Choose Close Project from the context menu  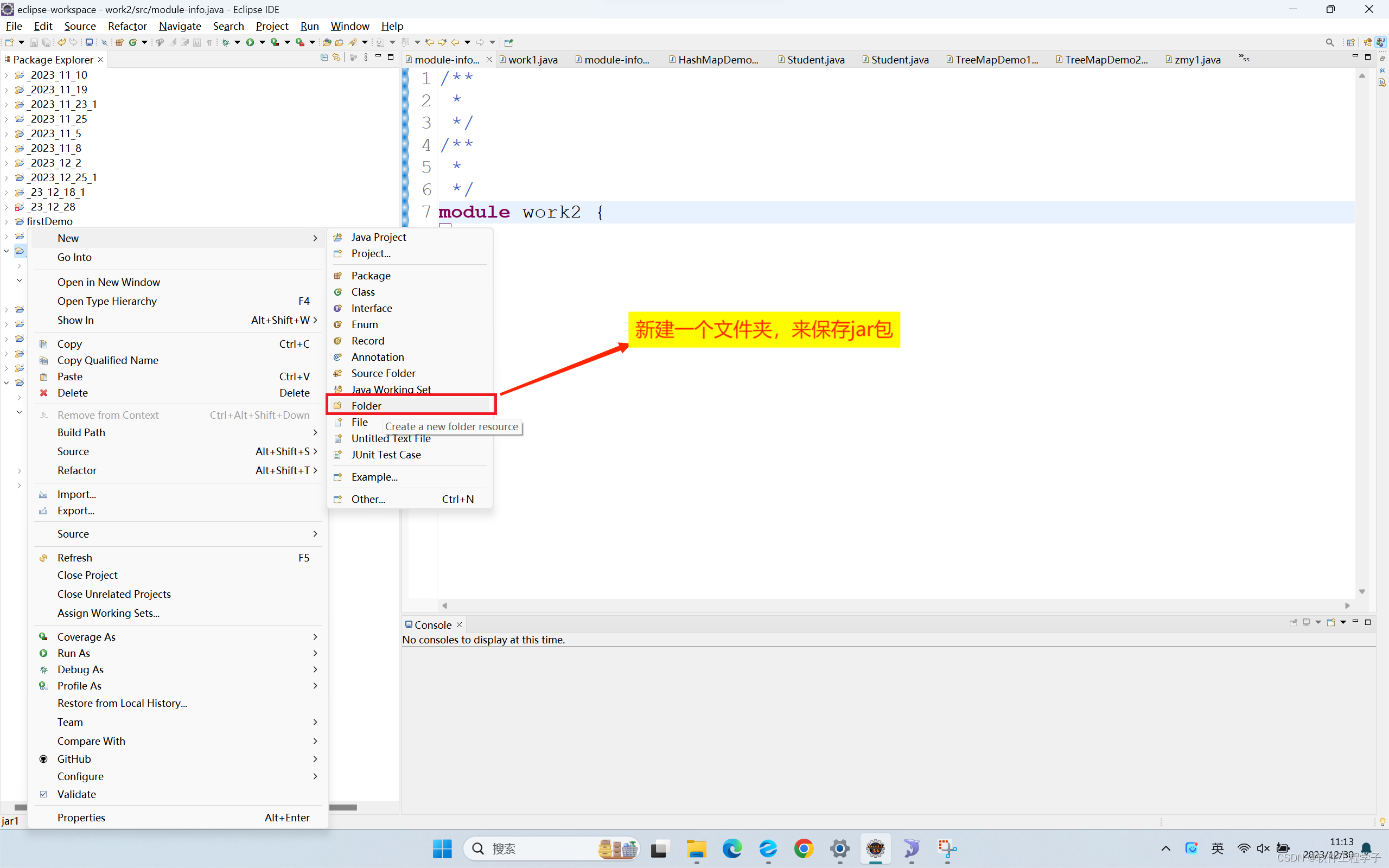coord(87,575)
